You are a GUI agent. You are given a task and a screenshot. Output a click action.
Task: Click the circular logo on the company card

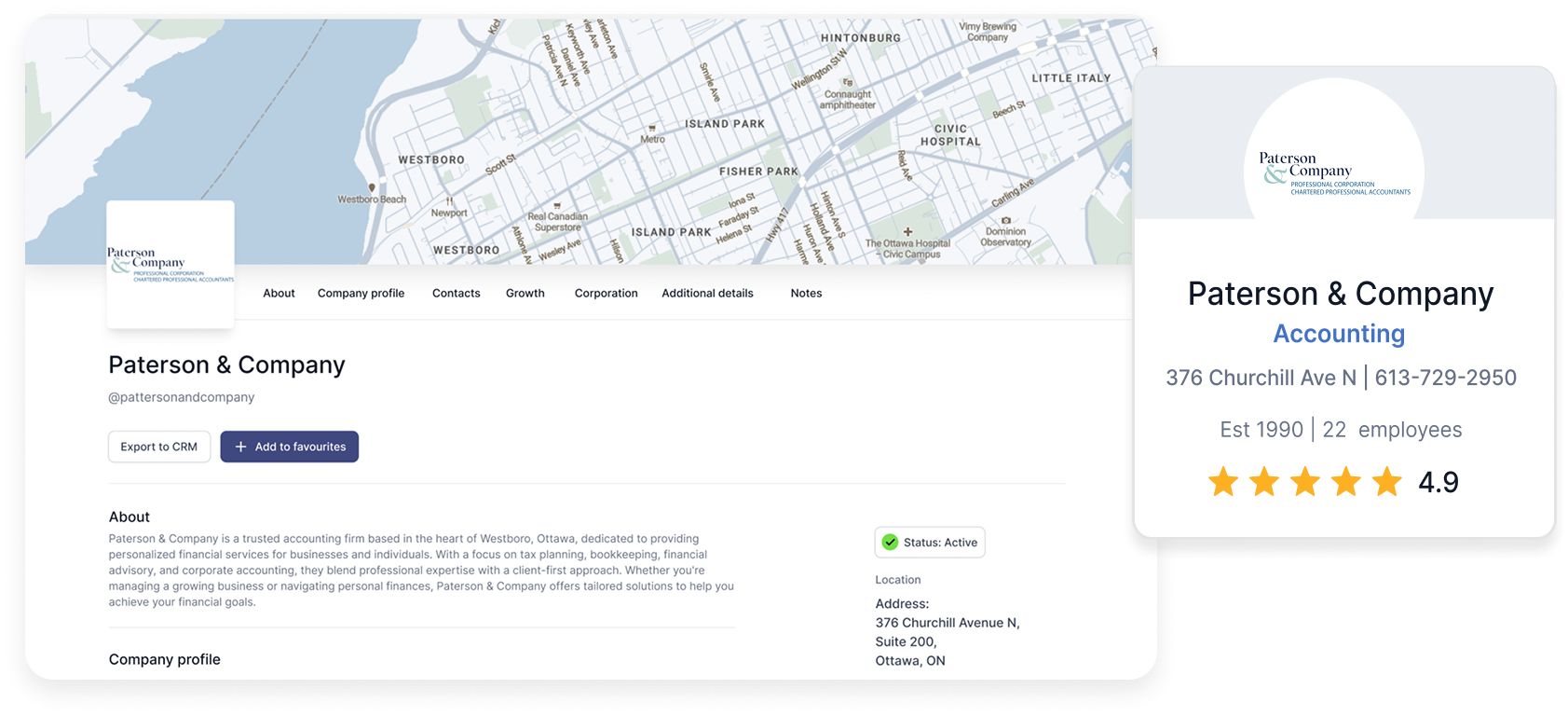[1334, 168]
